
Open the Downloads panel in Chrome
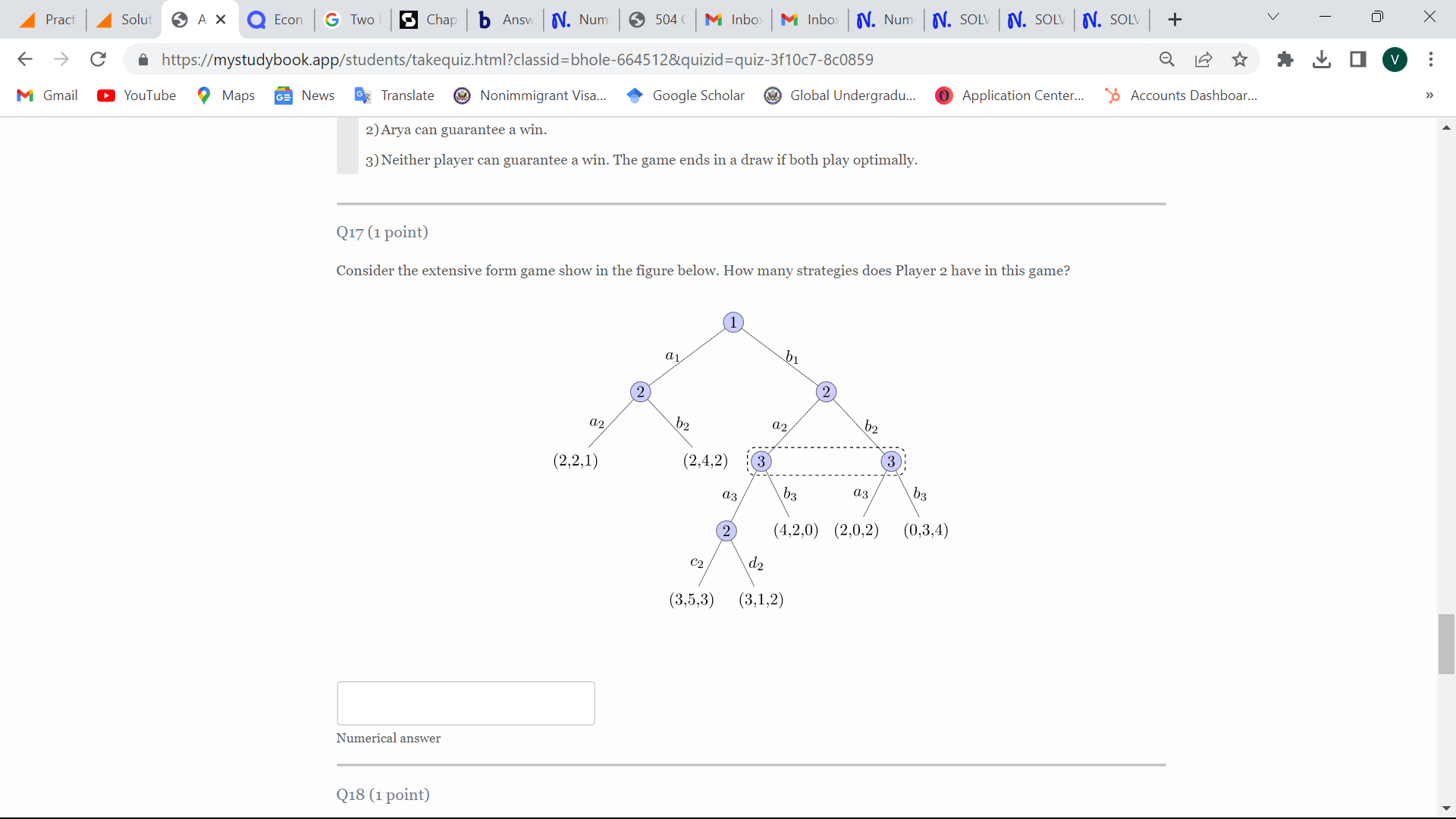click(x=1322, y=59)
